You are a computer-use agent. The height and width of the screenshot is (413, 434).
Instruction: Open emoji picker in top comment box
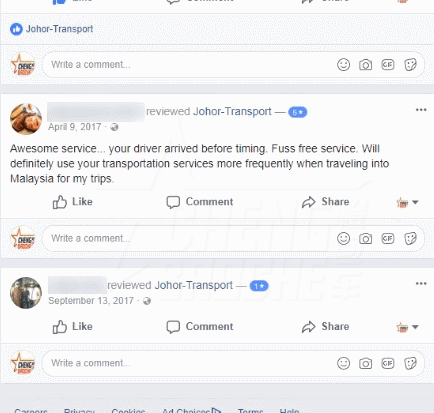343,64
